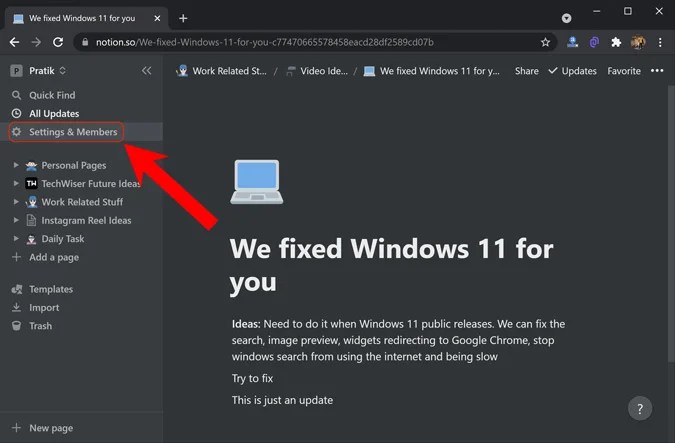This screenshot has width=675, height=443.
Task: Open Settings & Members
Action: tap(81, 132)
